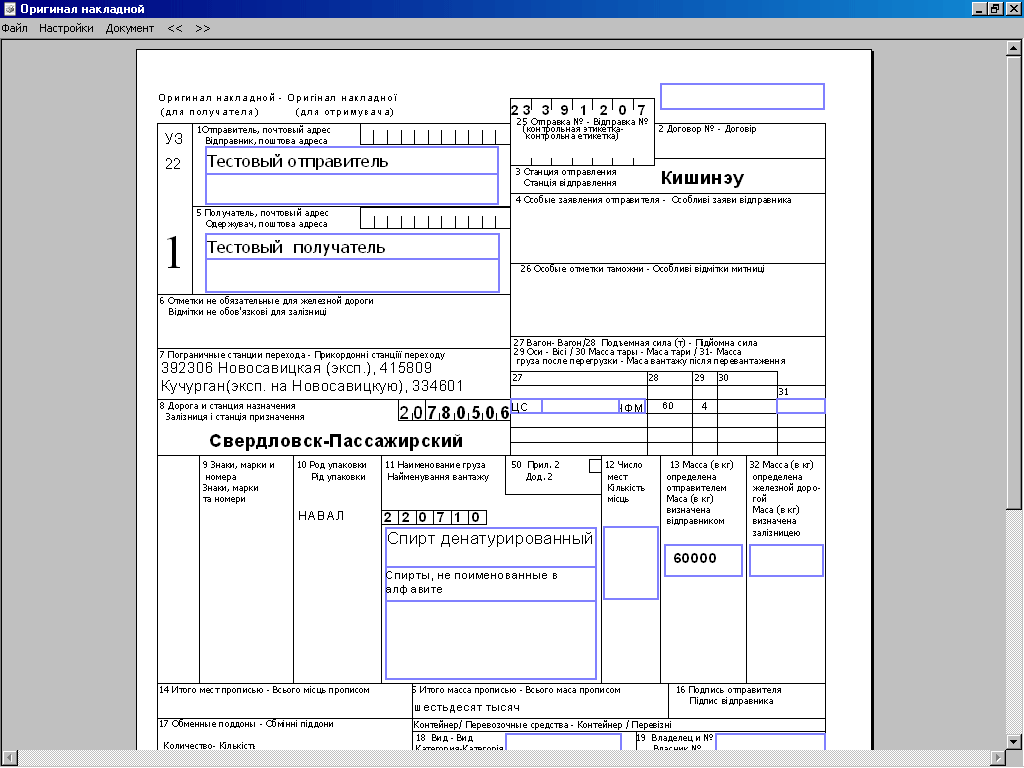Screen dimensions: 1024x768
Task: Click the empty sender address field below sender name
Action: click(x=352, y=189)
